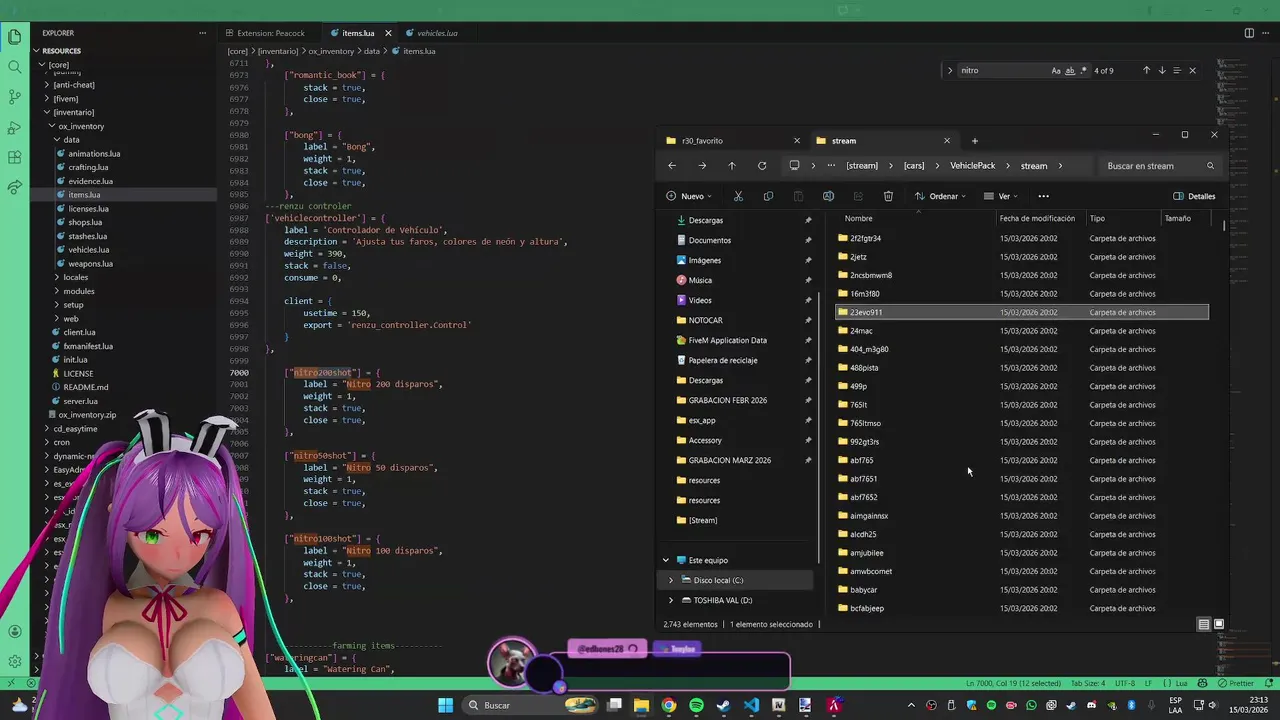This screenshot has height=720, width=1280.
Task: Close the find widget
Action: (x=1192, y=71)
